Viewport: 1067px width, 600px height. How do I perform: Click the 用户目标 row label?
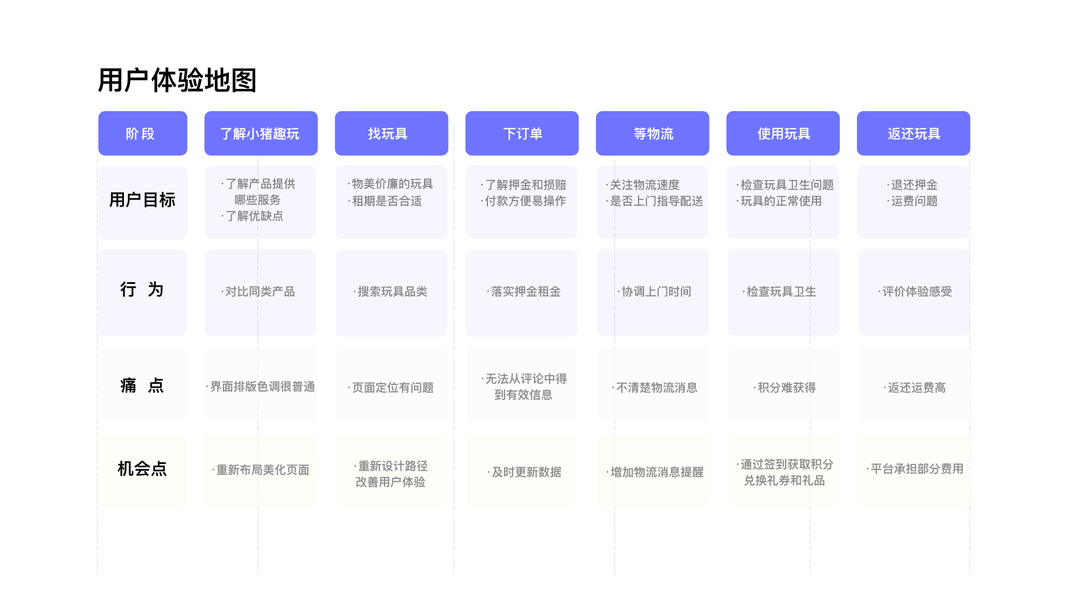(x=142, y=202)
